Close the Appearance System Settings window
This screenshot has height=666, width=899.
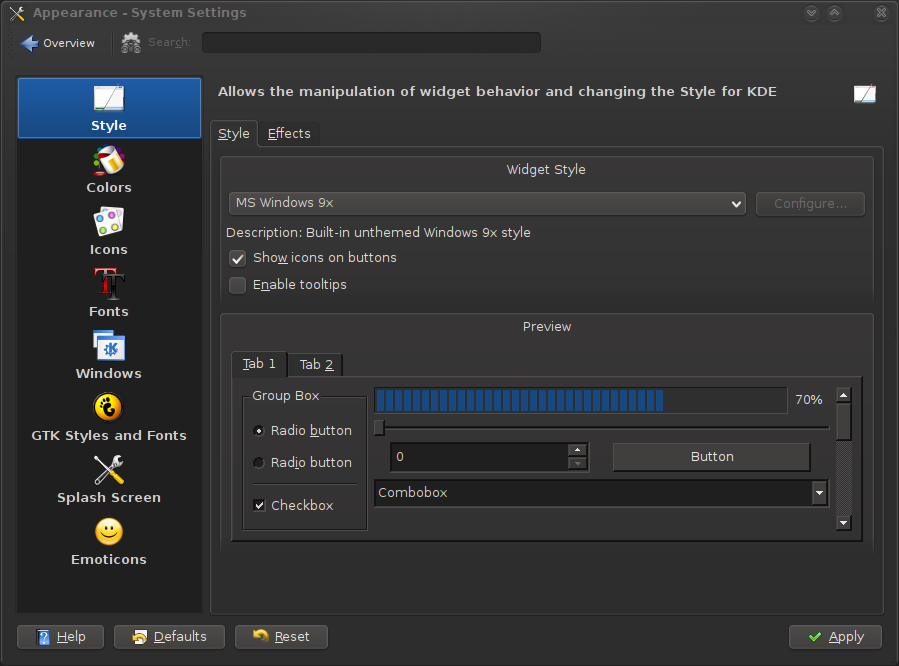[x=882, y=13]
